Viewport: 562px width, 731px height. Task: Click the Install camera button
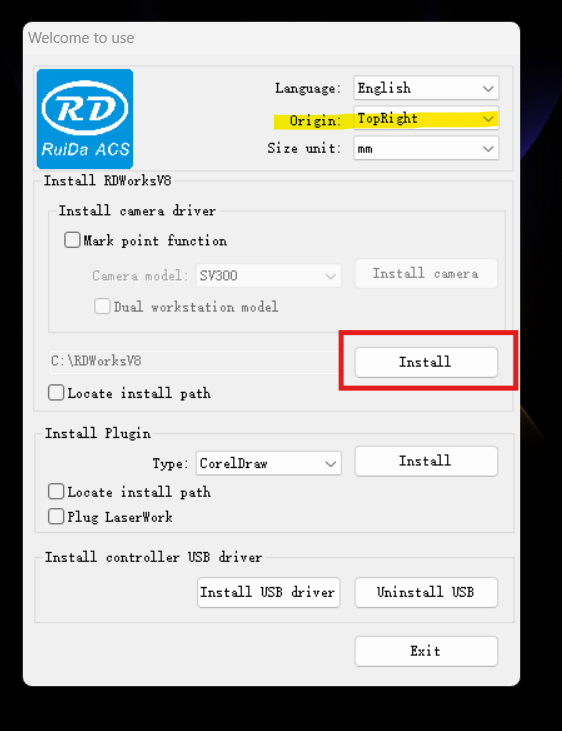point(426,274)
